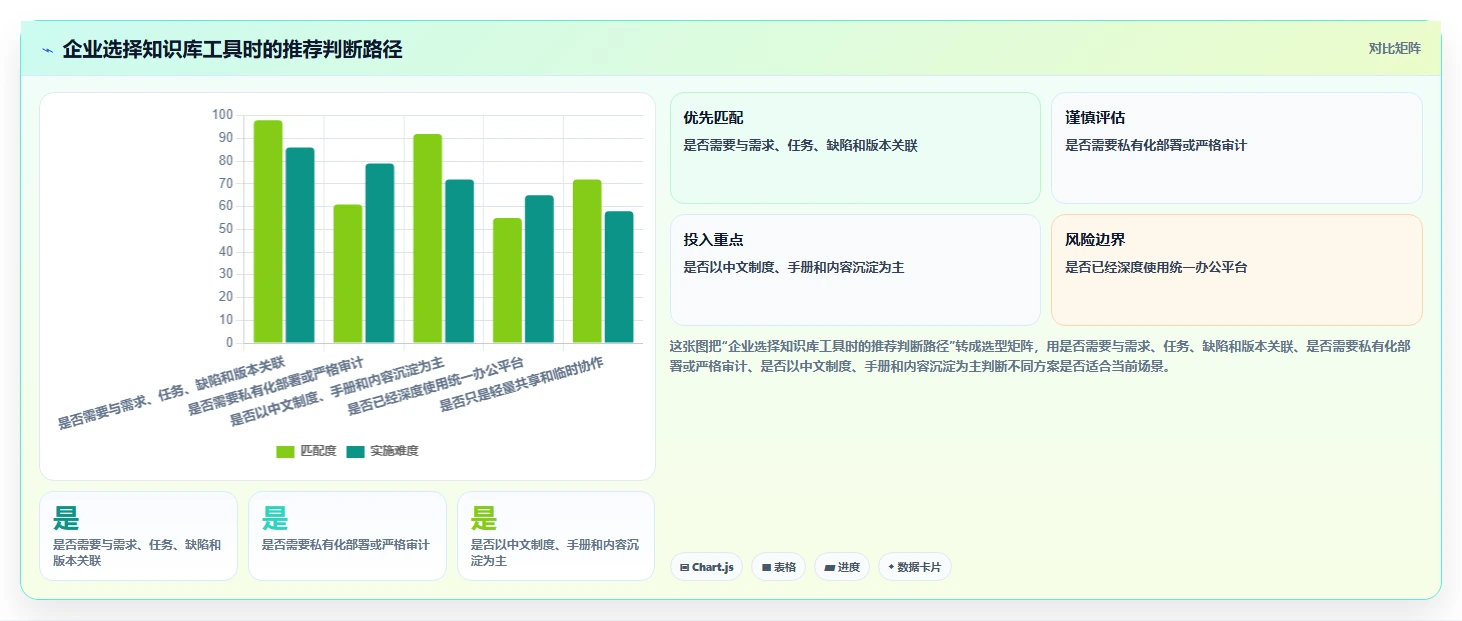Select the teal 实施难度 bar at 79

[380, 253]
